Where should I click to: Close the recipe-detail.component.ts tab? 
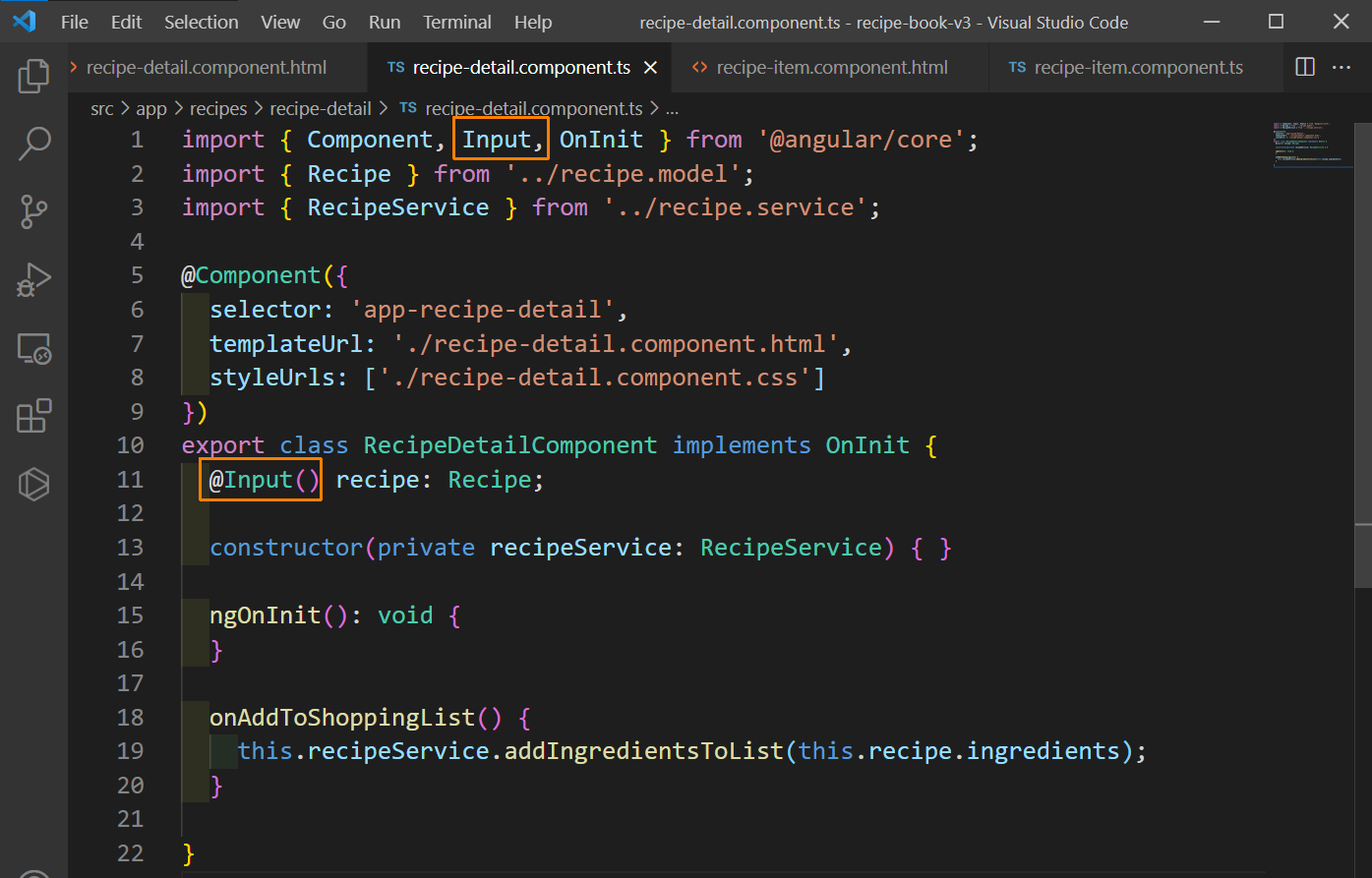[x=650, y=68]
